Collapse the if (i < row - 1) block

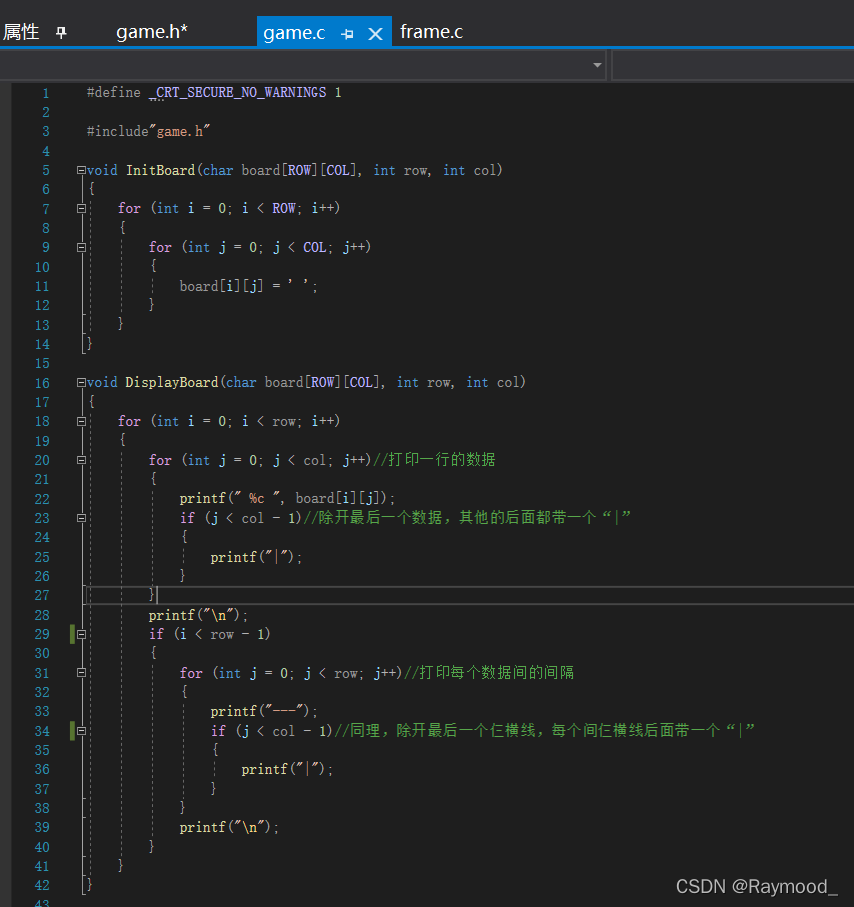click(x=82, y=634)
